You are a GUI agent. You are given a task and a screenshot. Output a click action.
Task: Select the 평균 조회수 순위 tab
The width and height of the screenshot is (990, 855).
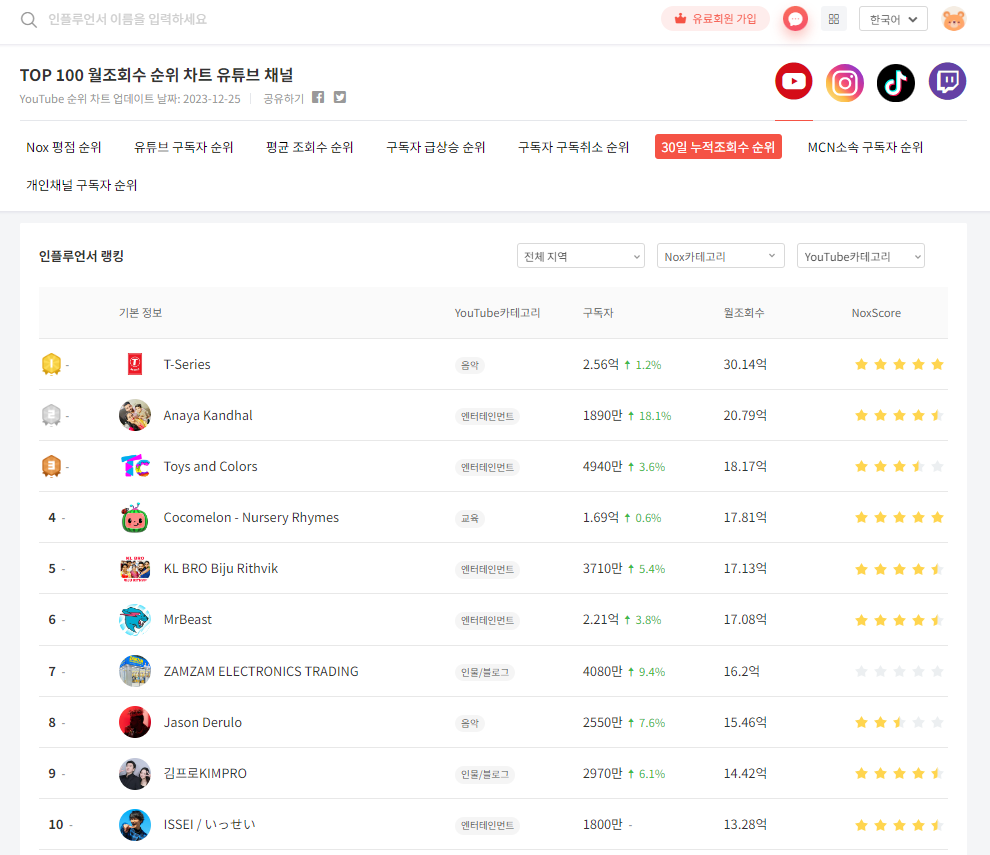click(309, 147)
